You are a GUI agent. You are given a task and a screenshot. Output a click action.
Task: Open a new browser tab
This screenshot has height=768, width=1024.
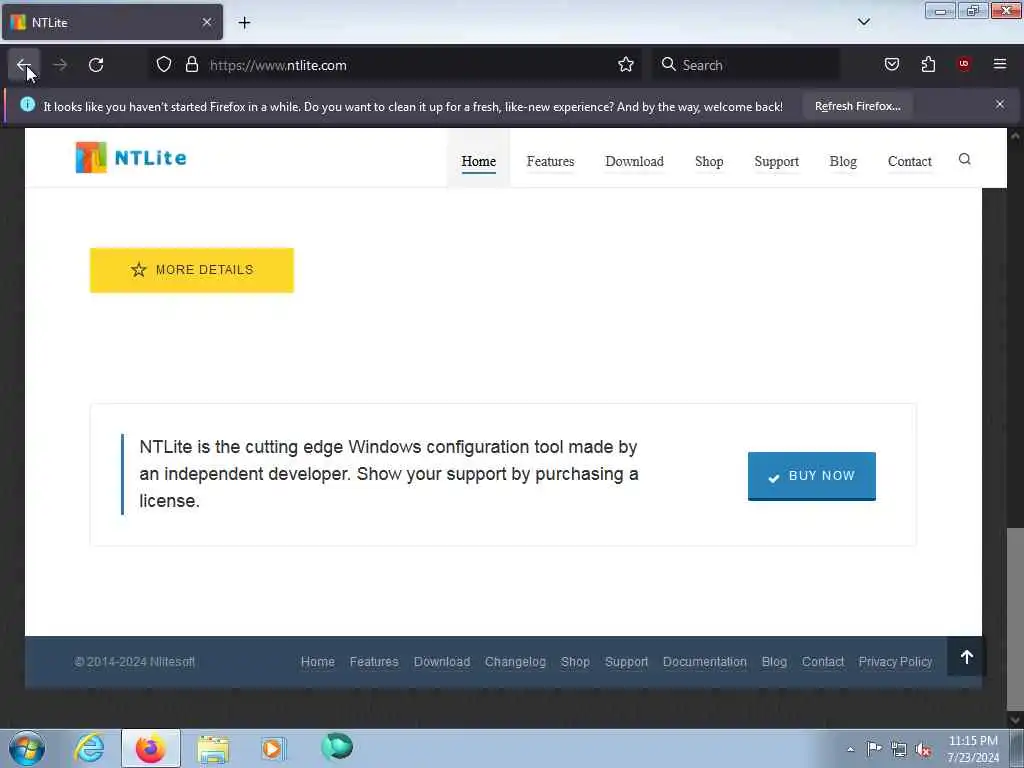[244, 23]
